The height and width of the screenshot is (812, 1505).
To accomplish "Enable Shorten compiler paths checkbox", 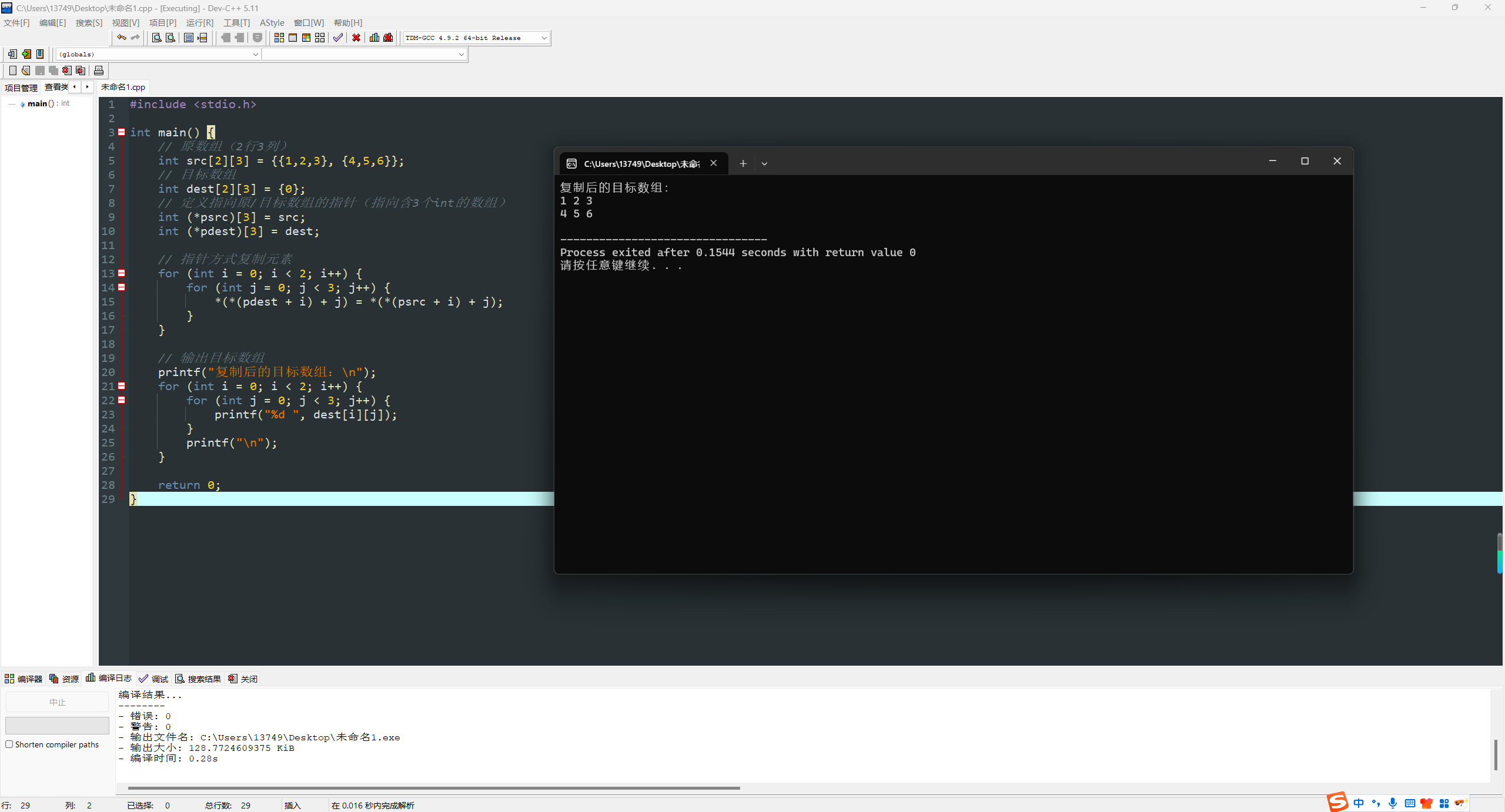I will click(9, 744).
